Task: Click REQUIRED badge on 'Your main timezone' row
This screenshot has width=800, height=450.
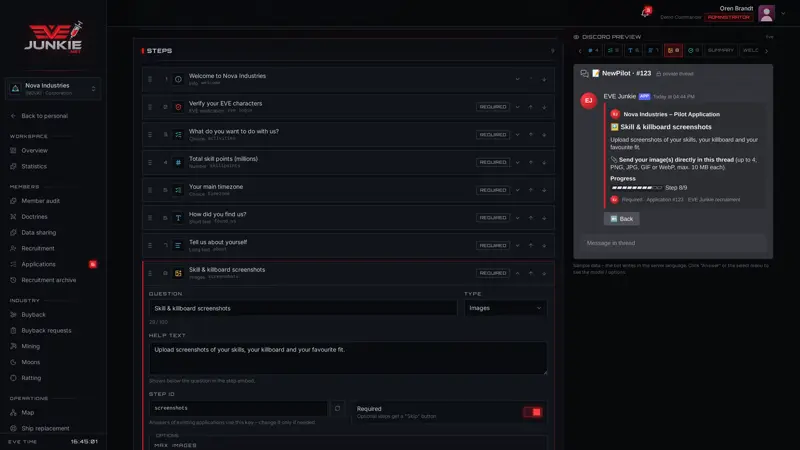Action: click(x=492, y=190)
